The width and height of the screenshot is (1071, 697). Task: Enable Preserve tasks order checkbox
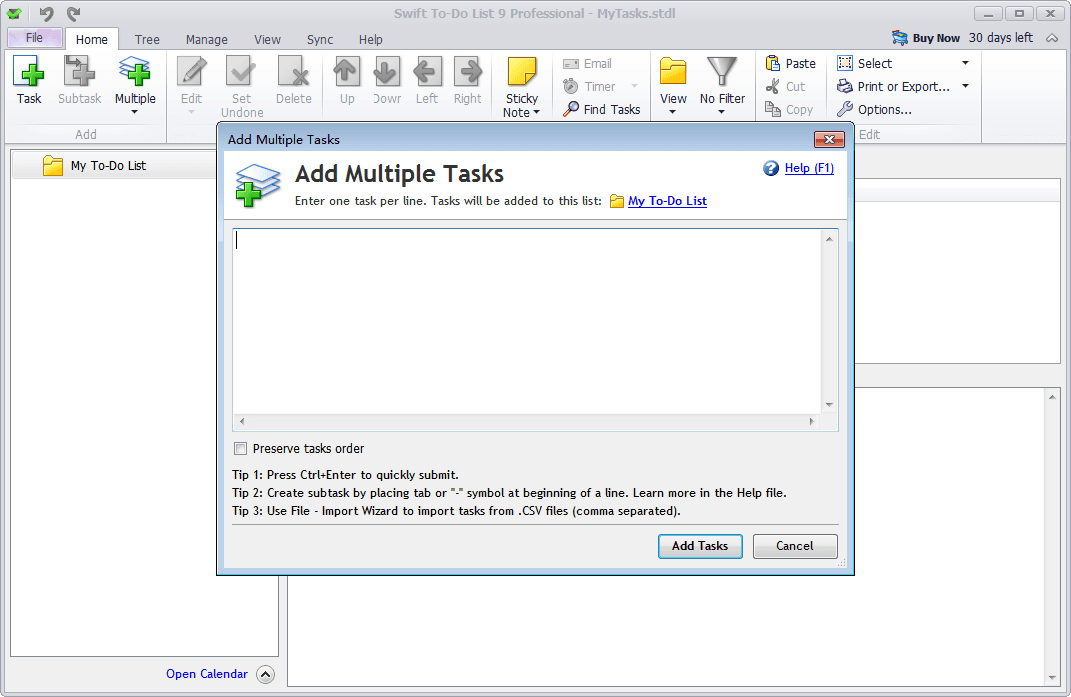240,448
